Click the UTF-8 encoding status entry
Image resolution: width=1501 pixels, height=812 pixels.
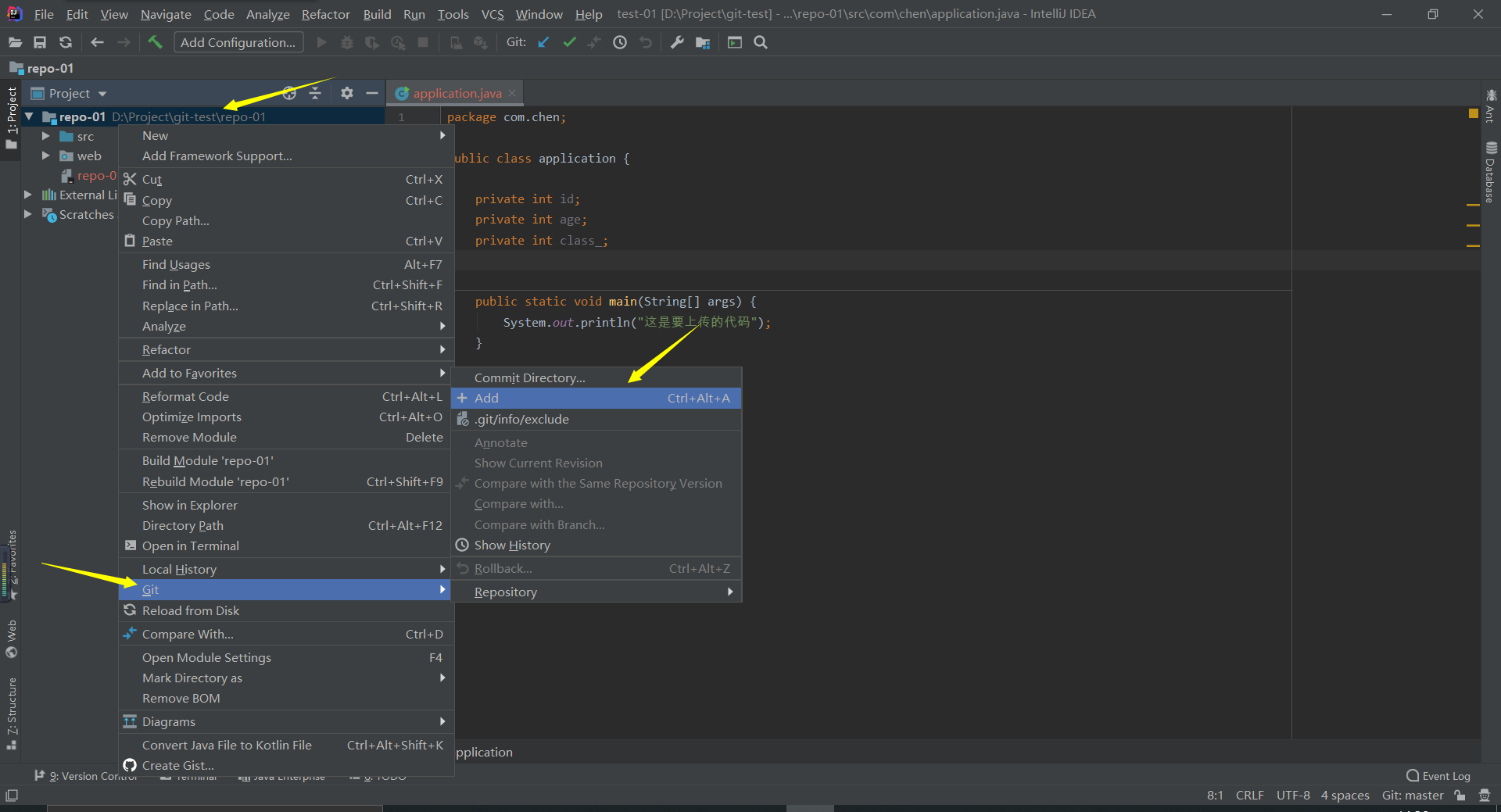pos(1293,795)
